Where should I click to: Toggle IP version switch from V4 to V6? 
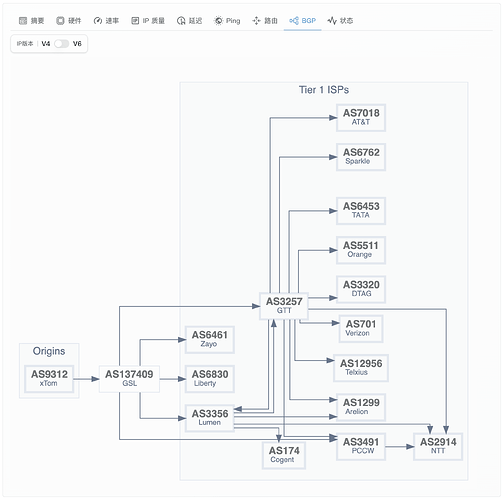(61, 44)
